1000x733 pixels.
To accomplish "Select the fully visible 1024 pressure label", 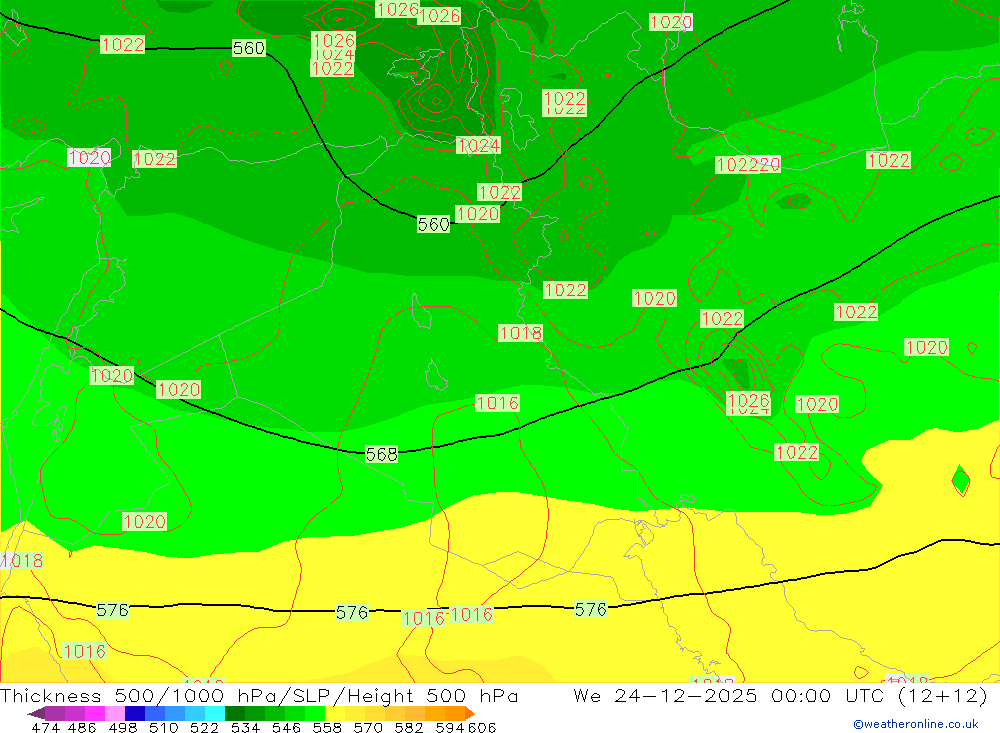I will tap(478, 146).
